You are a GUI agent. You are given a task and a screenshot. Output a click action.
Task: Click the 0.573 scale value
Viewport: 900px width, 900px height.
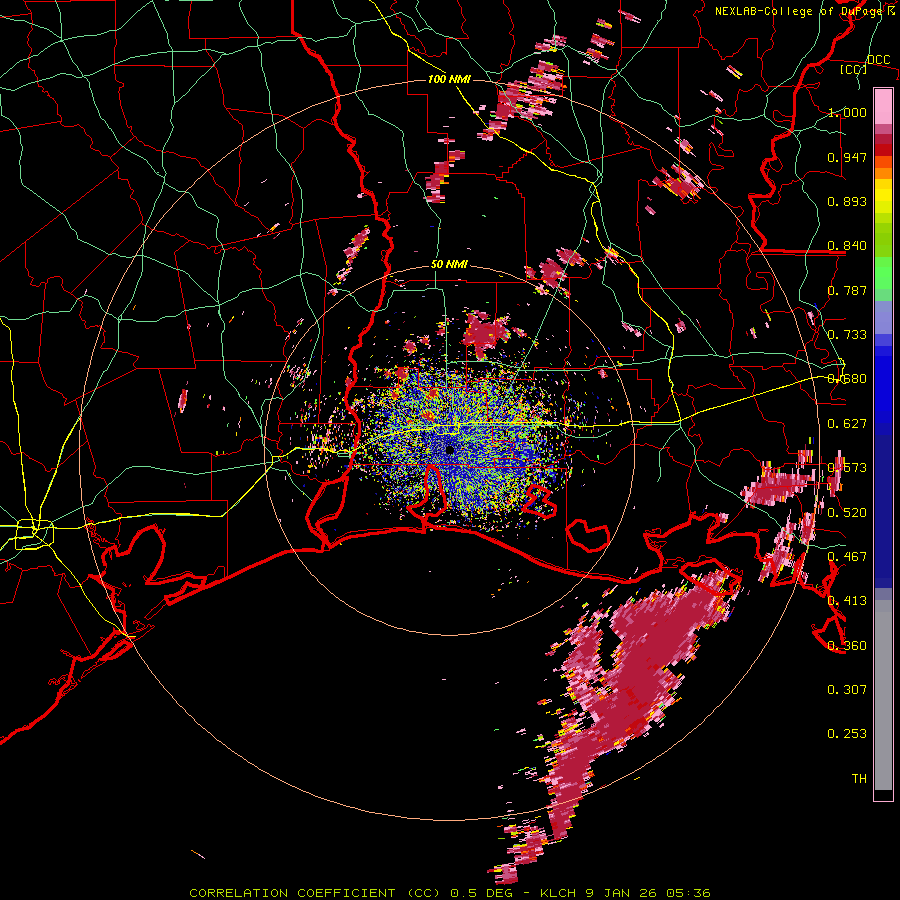pos(847,468)
